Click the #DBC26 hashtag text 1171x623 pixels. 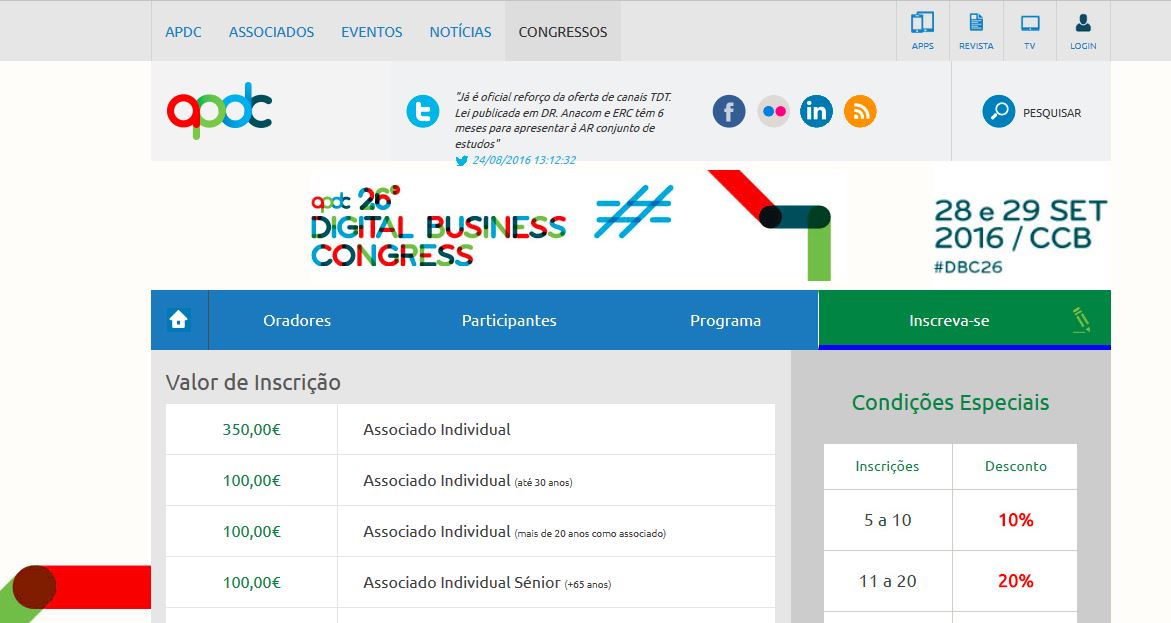coord(968,267)
